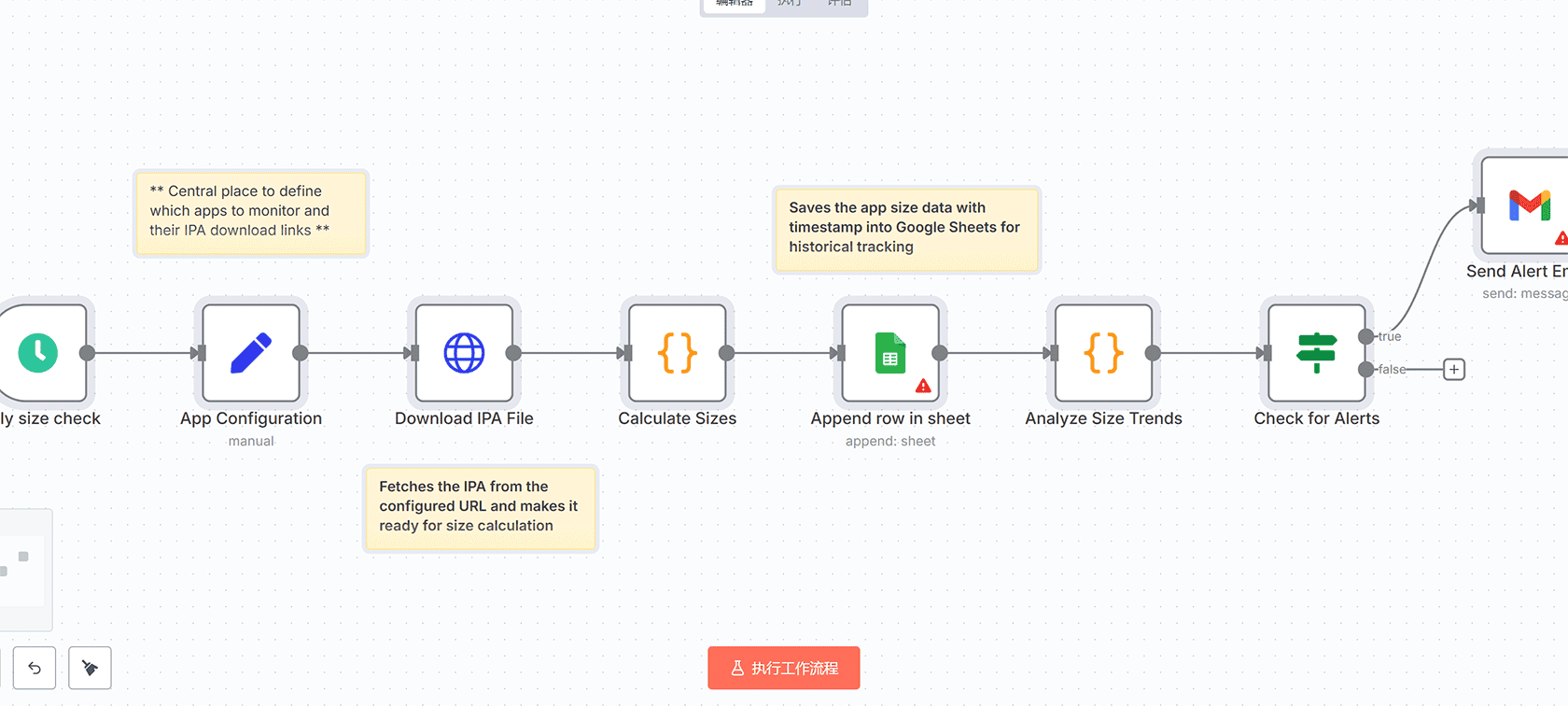Click warning triangle on Append row node

point(923,386)
